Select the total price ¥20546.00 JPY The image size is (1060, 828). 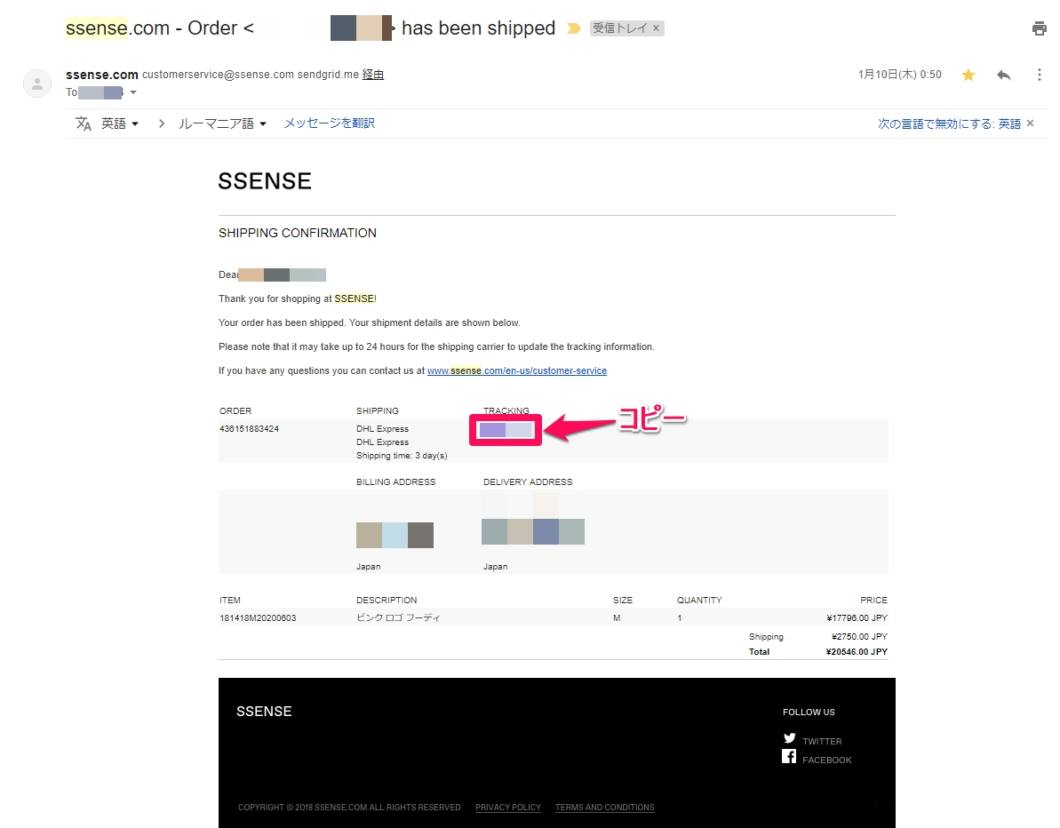[857, 652]
